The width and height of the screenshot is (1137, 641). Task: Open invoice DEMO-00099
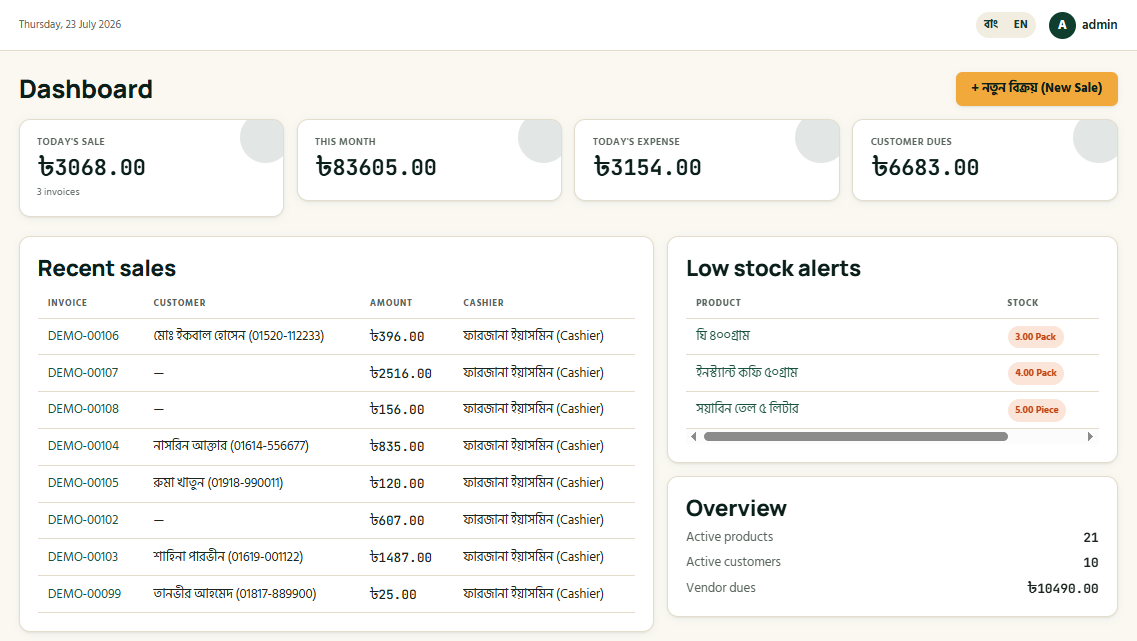(84, 594)
